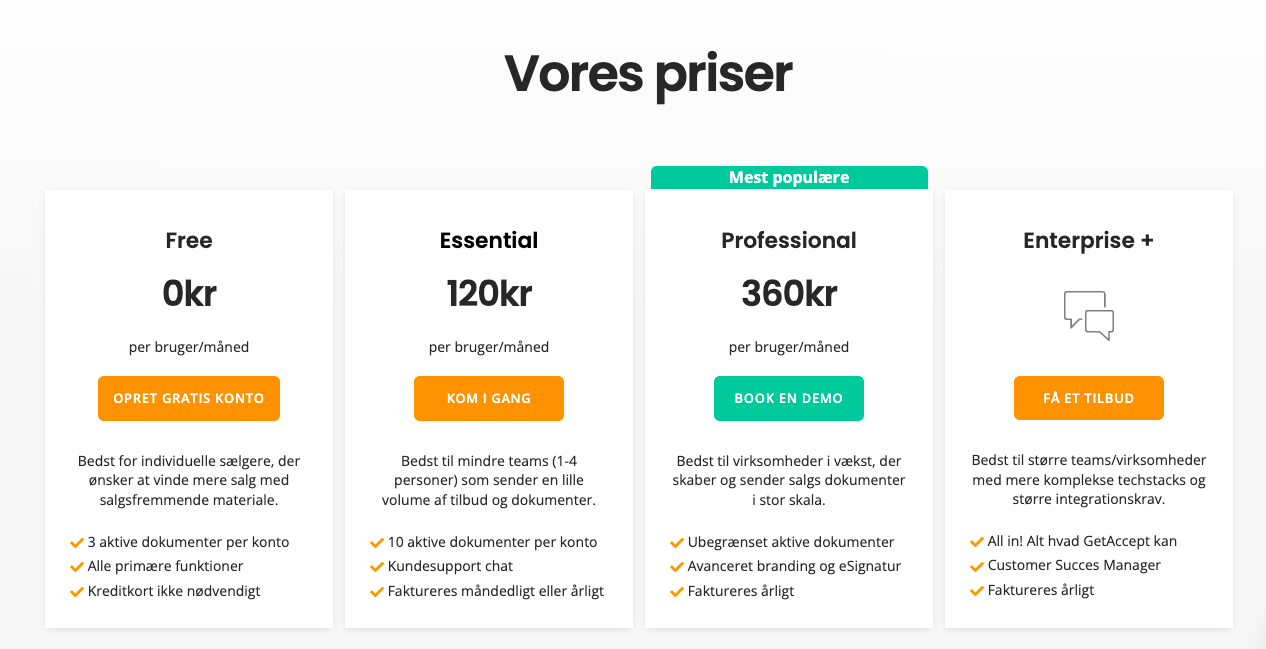Select the '0kr' price label

(x=188, y=293)
